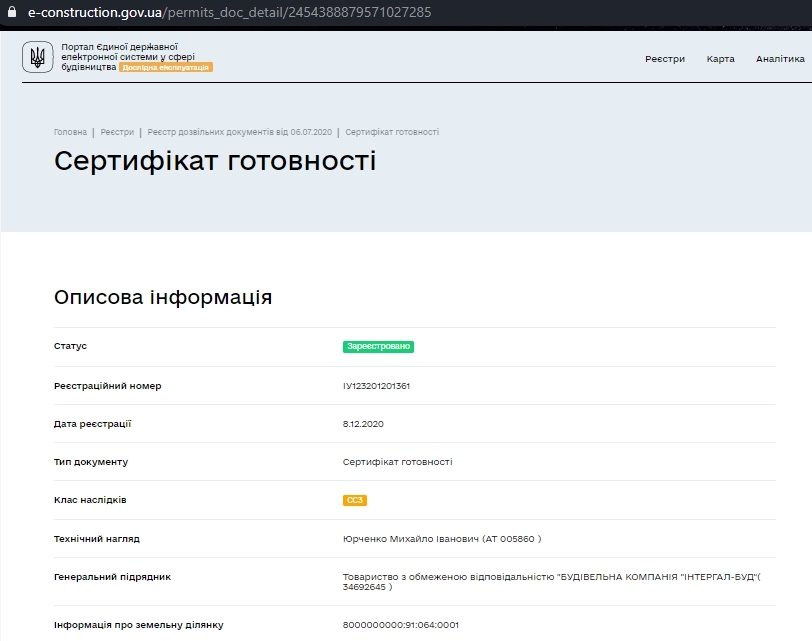Select document type value Сертифікат готовності
The height and width of the screenshot is (641, 812).
398,462
